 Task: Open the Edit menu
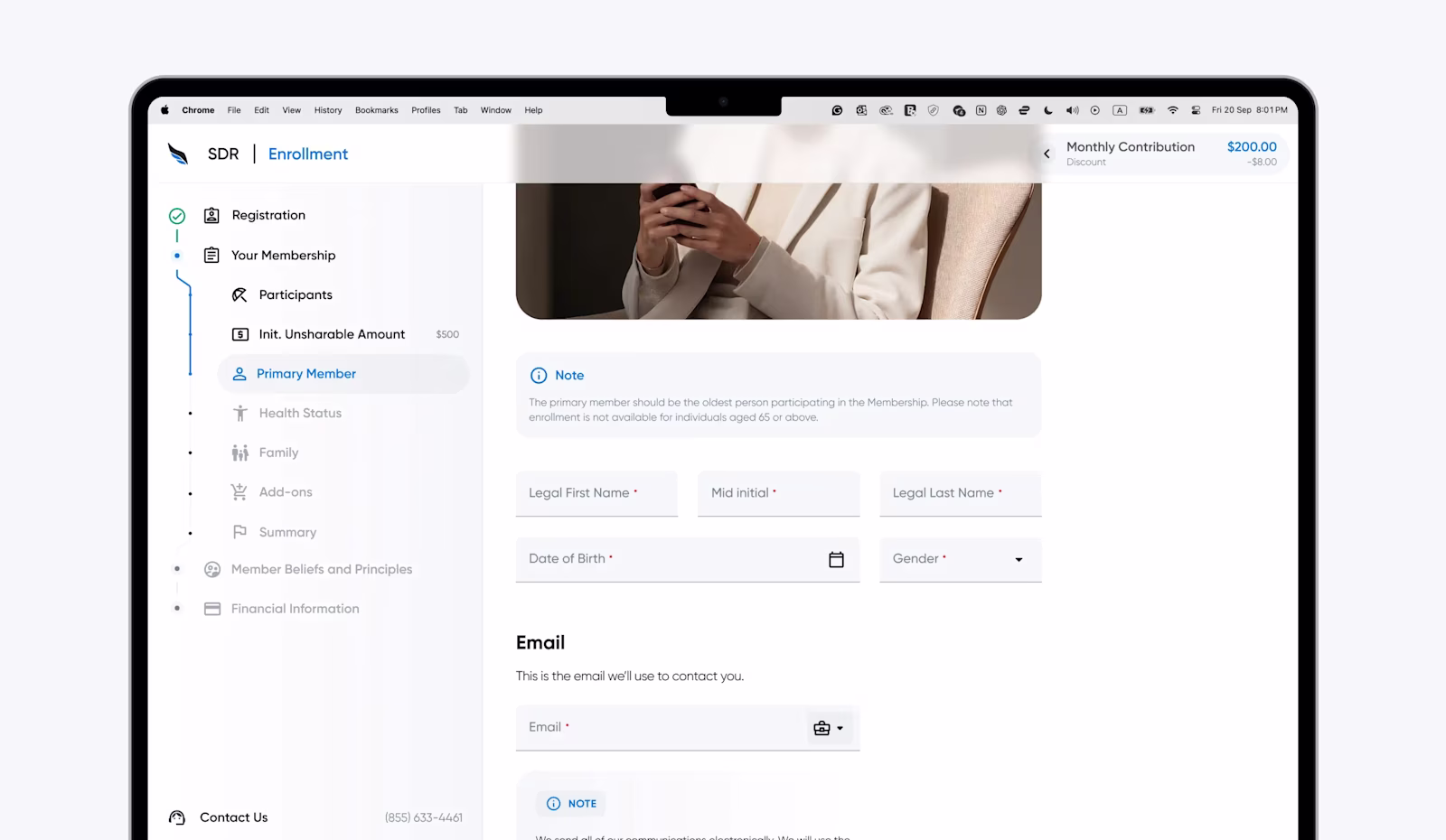(261, 110)
